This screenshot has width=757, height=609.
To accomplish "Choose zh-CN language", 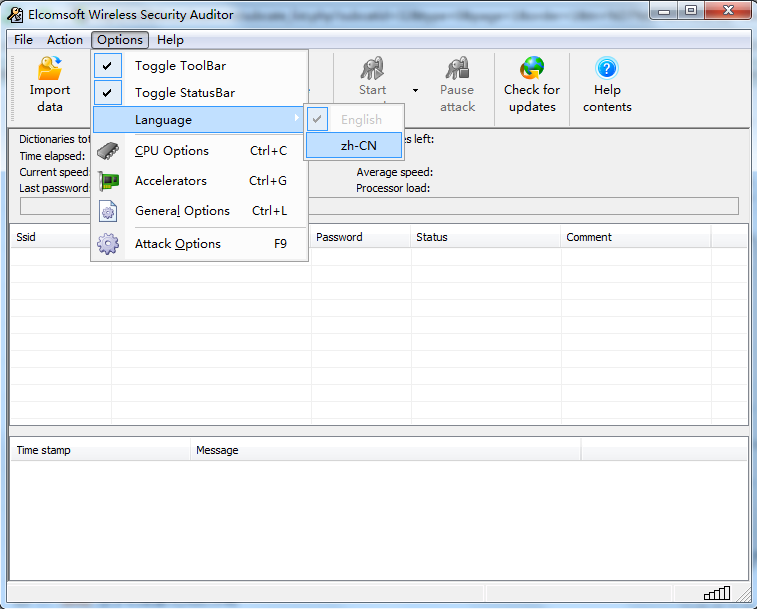I will [x=354, y=145].
